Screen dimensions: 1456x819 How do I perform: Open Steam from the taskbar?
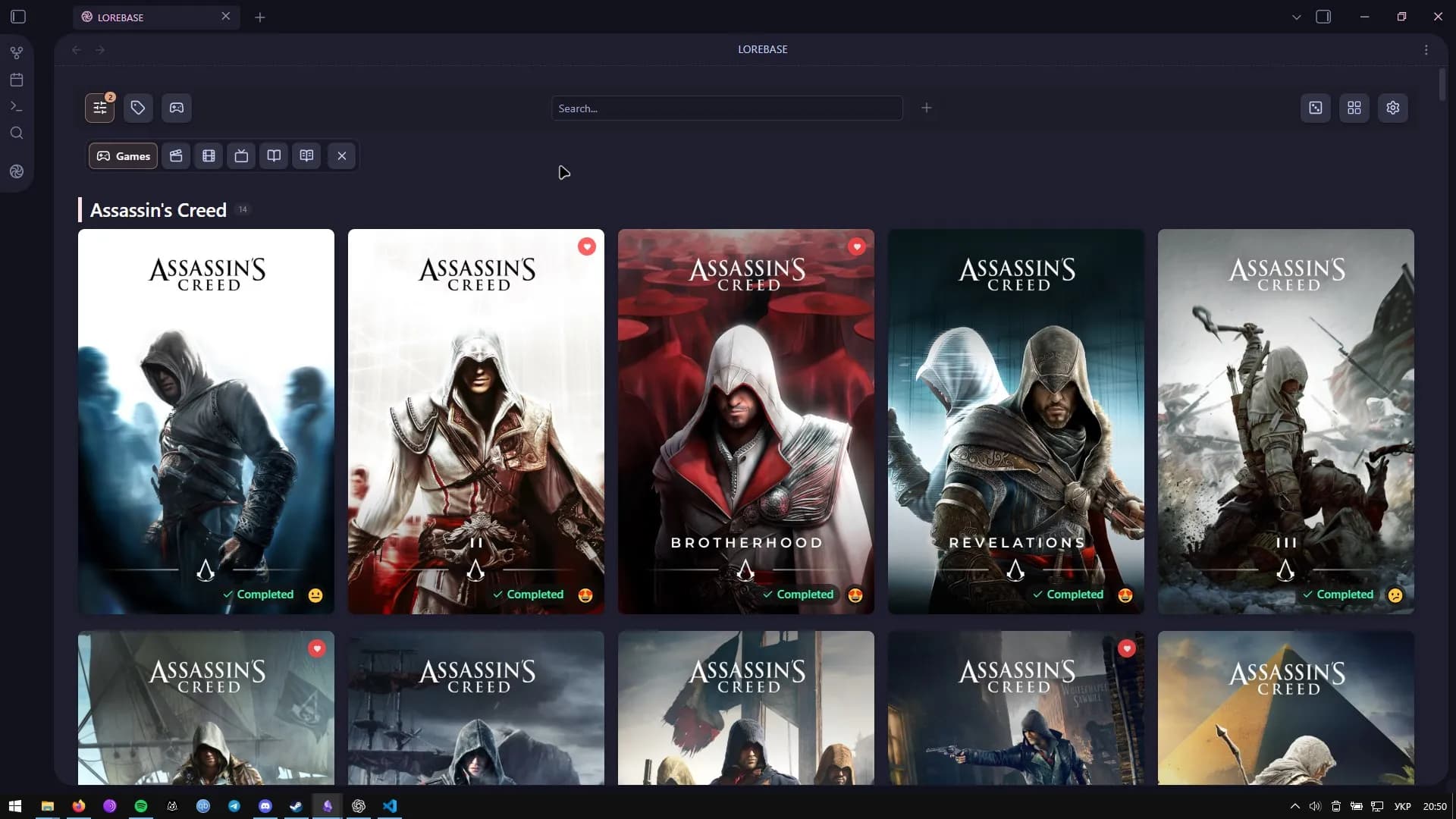click(297, 806)
